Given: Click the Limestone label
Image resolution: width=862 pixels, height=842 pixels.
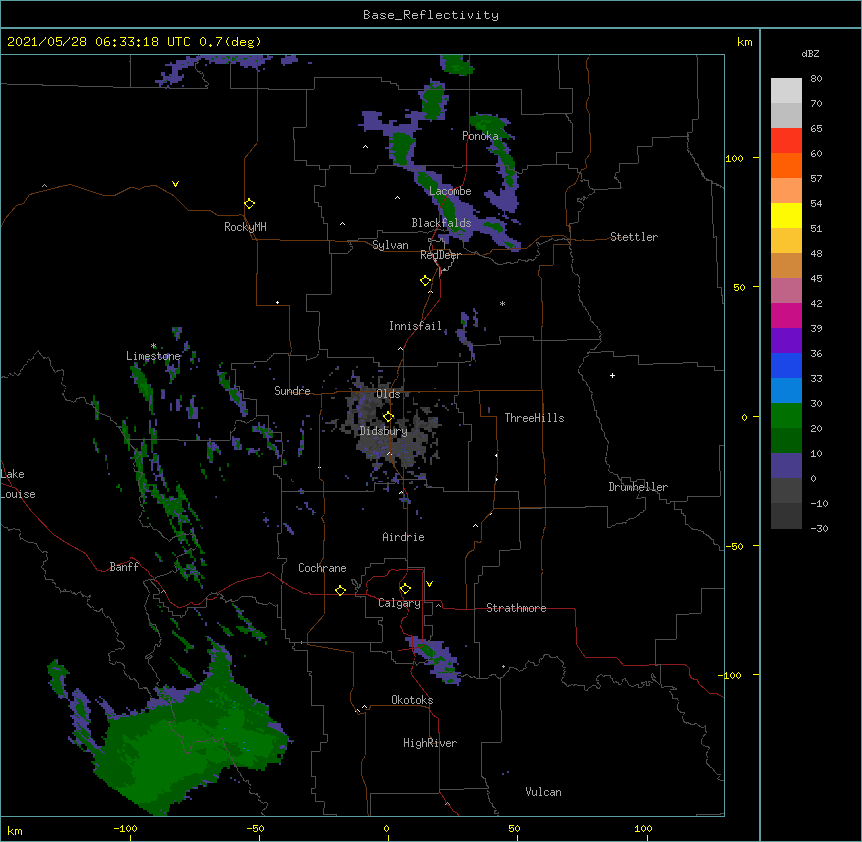Looking at the screenshot, I should pyautogui.click(x=153, y=356).
